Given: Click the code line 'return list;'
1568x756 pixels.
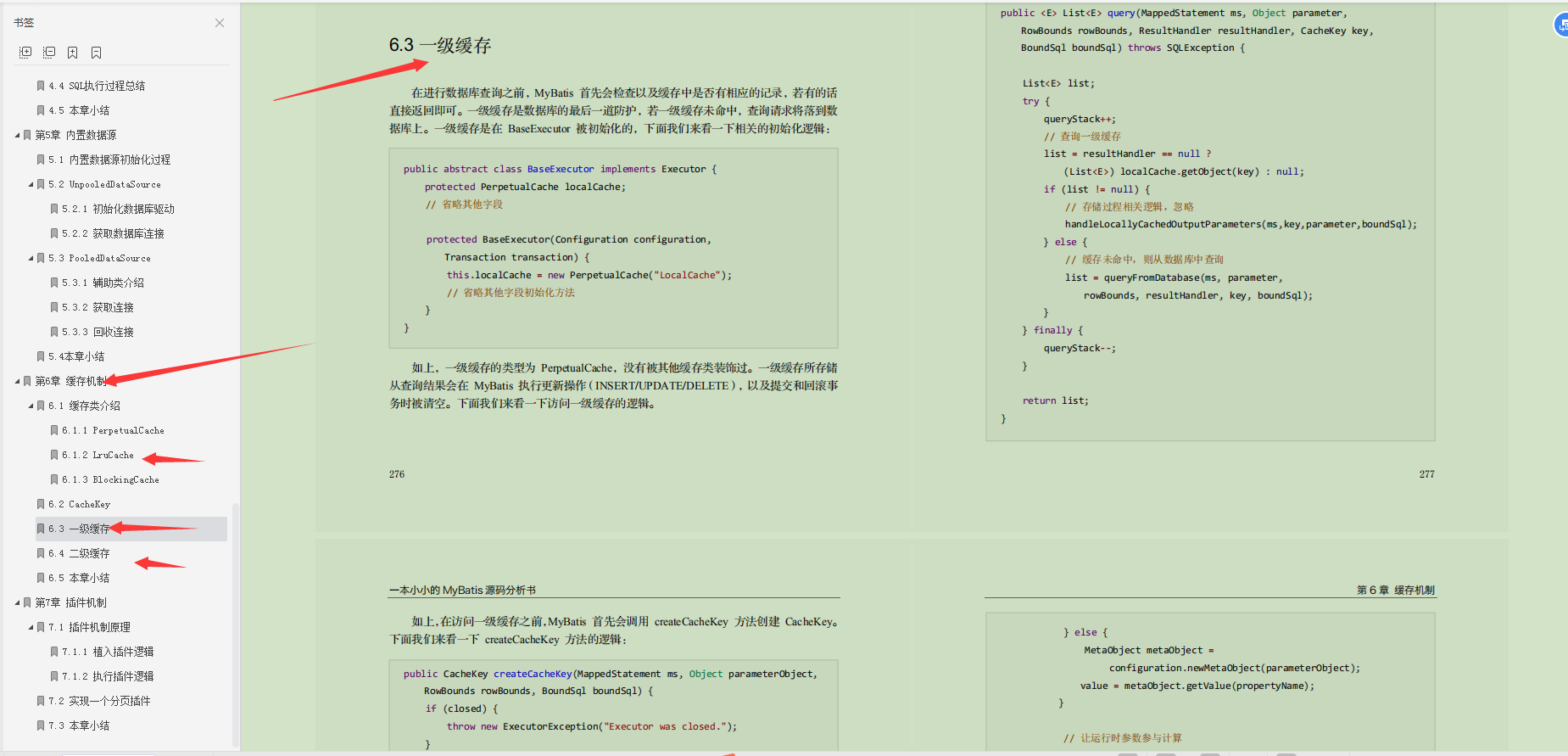Looking at the screenshot, I should [1056, 400].
